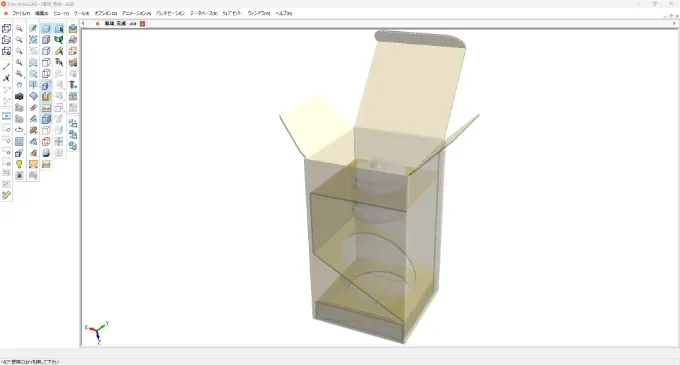Click the open envelope box icon
Image resolution: width=680 pixels, height=365 pixels.
73,29
